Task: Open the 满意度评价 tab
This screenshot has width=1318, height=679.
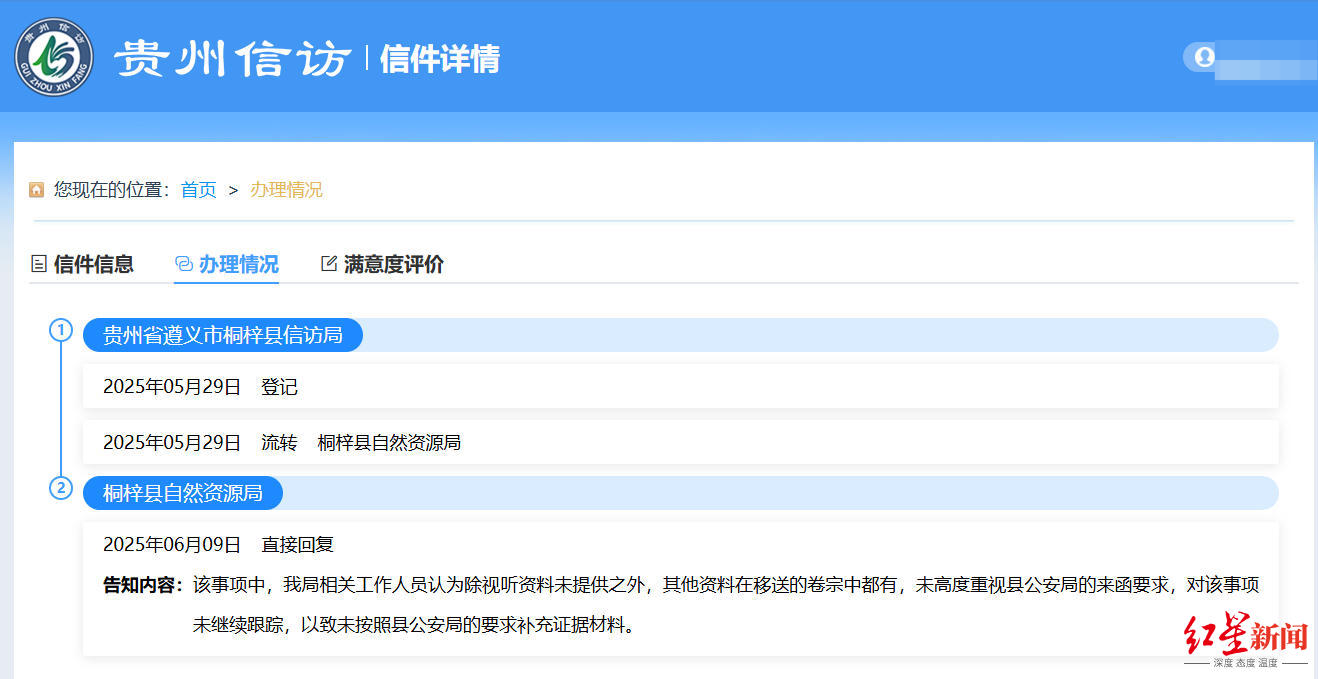Action: (x=394, y=263)
